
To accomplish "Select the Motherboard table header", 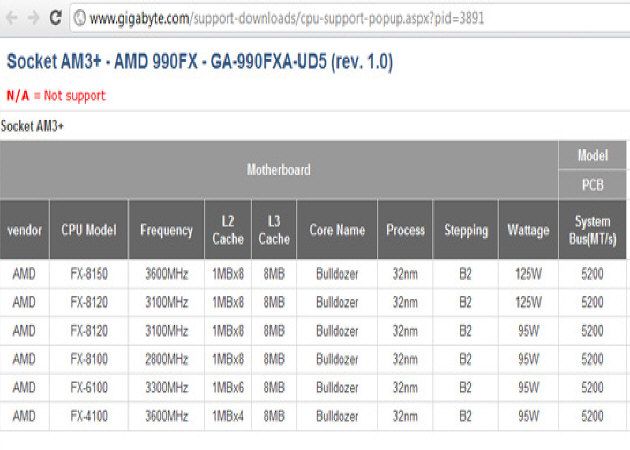I will pyautogui.click(x=278, y=170).
